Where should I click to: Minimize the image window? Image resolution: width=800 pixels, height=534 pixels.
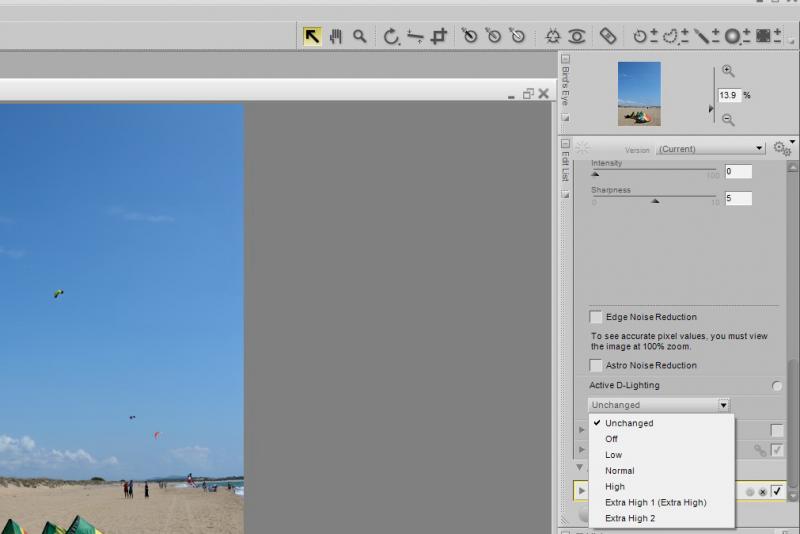511,95
